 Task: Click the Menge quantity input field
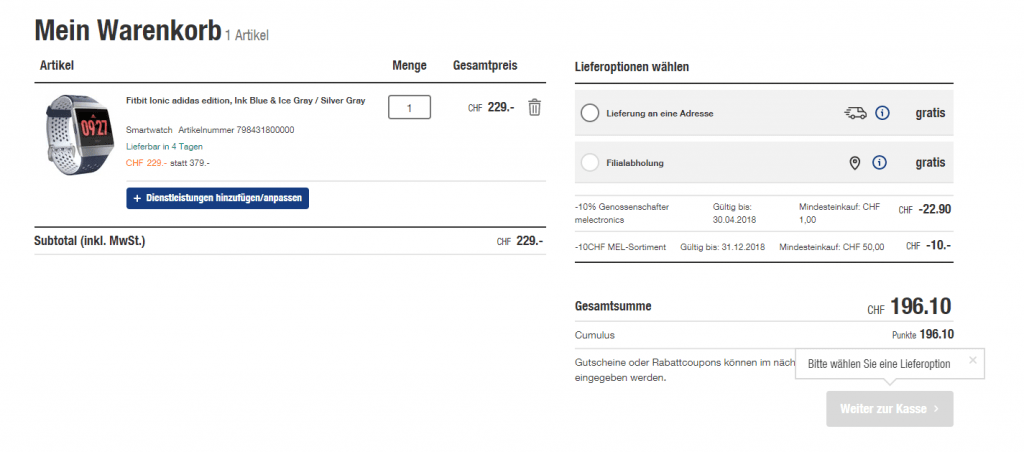(409, 107)
